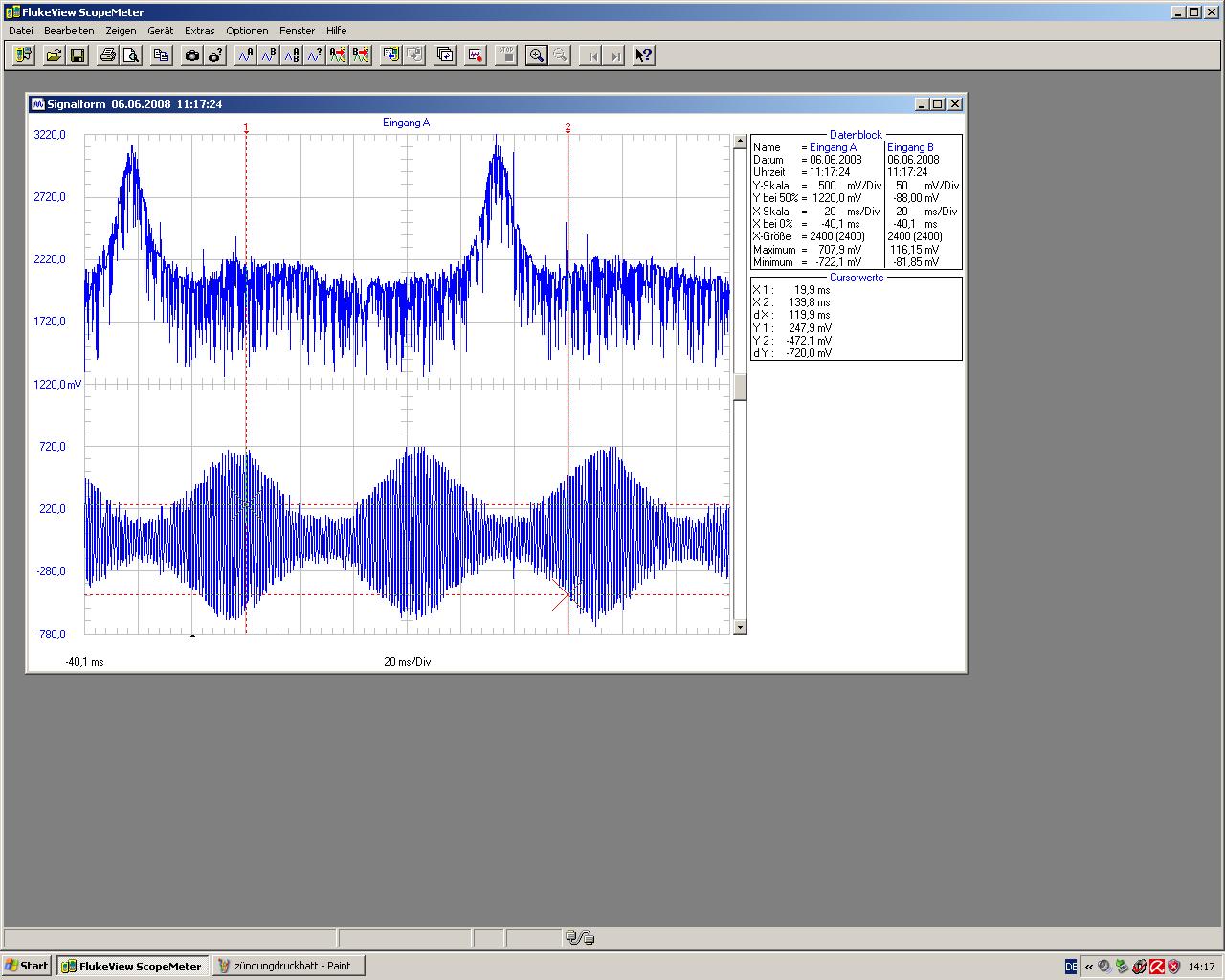The height and width of the screenshot is (980, 1225).
Task: Open print preview from the toolbar
Action: (131, 56)
